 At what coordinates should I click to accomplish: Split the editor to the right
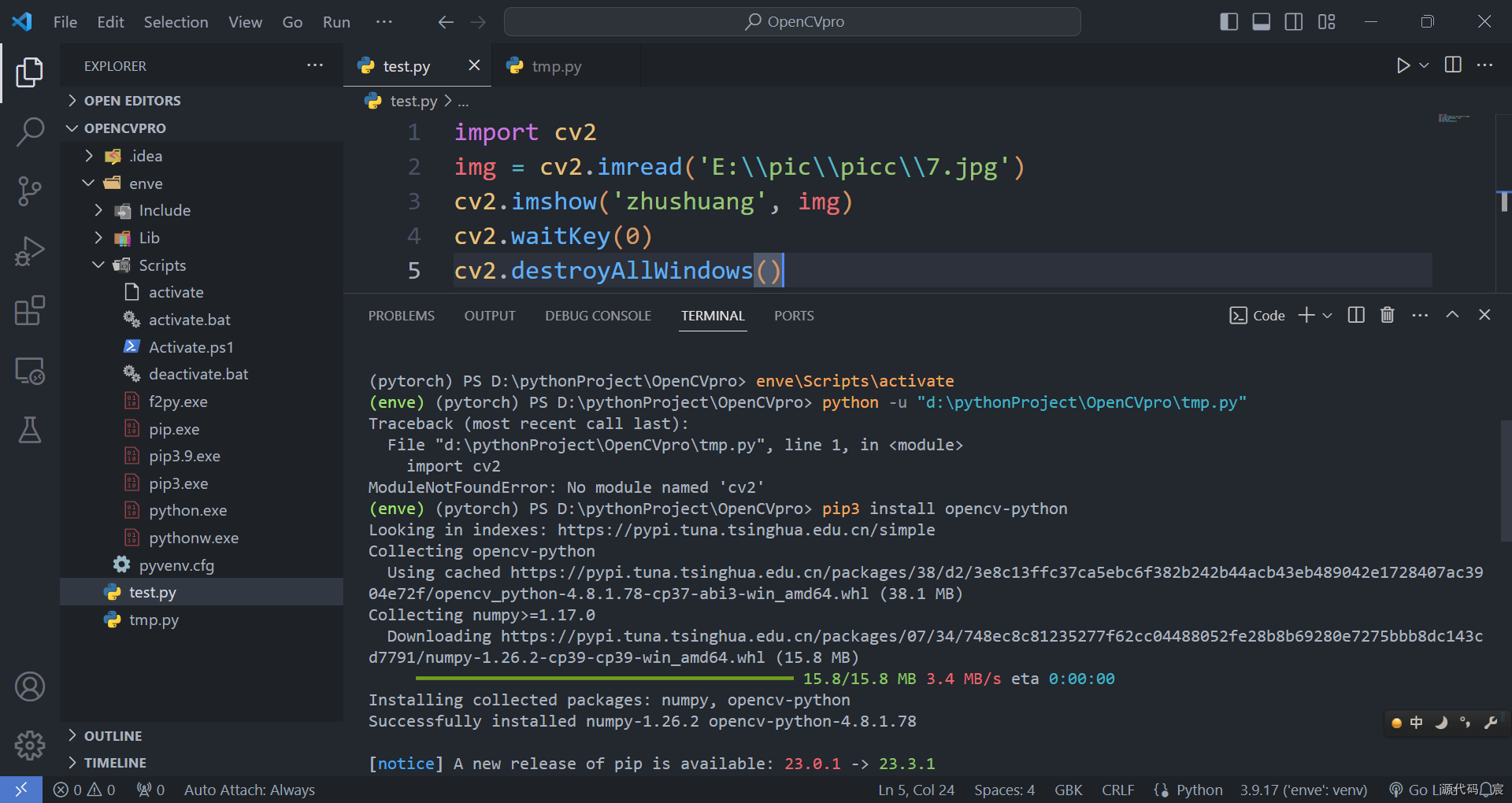[x=1453, y=65]
